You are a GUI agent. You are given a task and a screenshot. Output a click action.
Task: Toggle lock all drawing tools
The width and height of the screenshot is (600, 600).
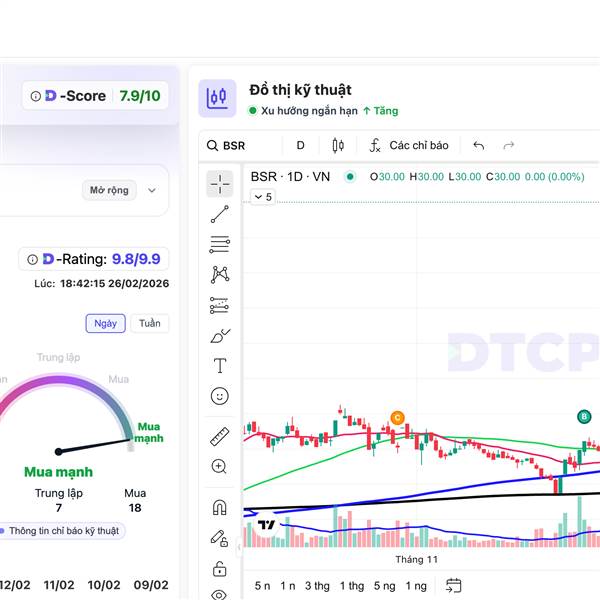coord(220,569)
